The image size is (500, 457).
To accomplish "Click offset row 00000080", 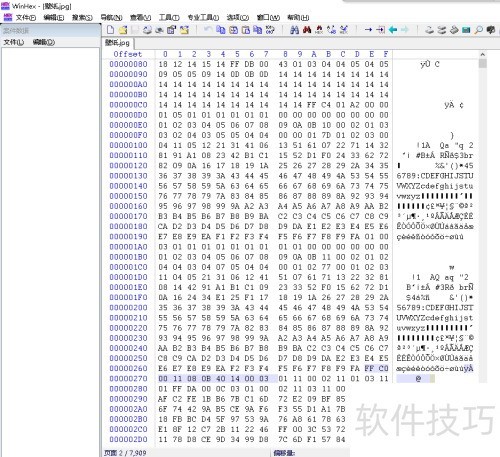I will (x=128, y=64).
